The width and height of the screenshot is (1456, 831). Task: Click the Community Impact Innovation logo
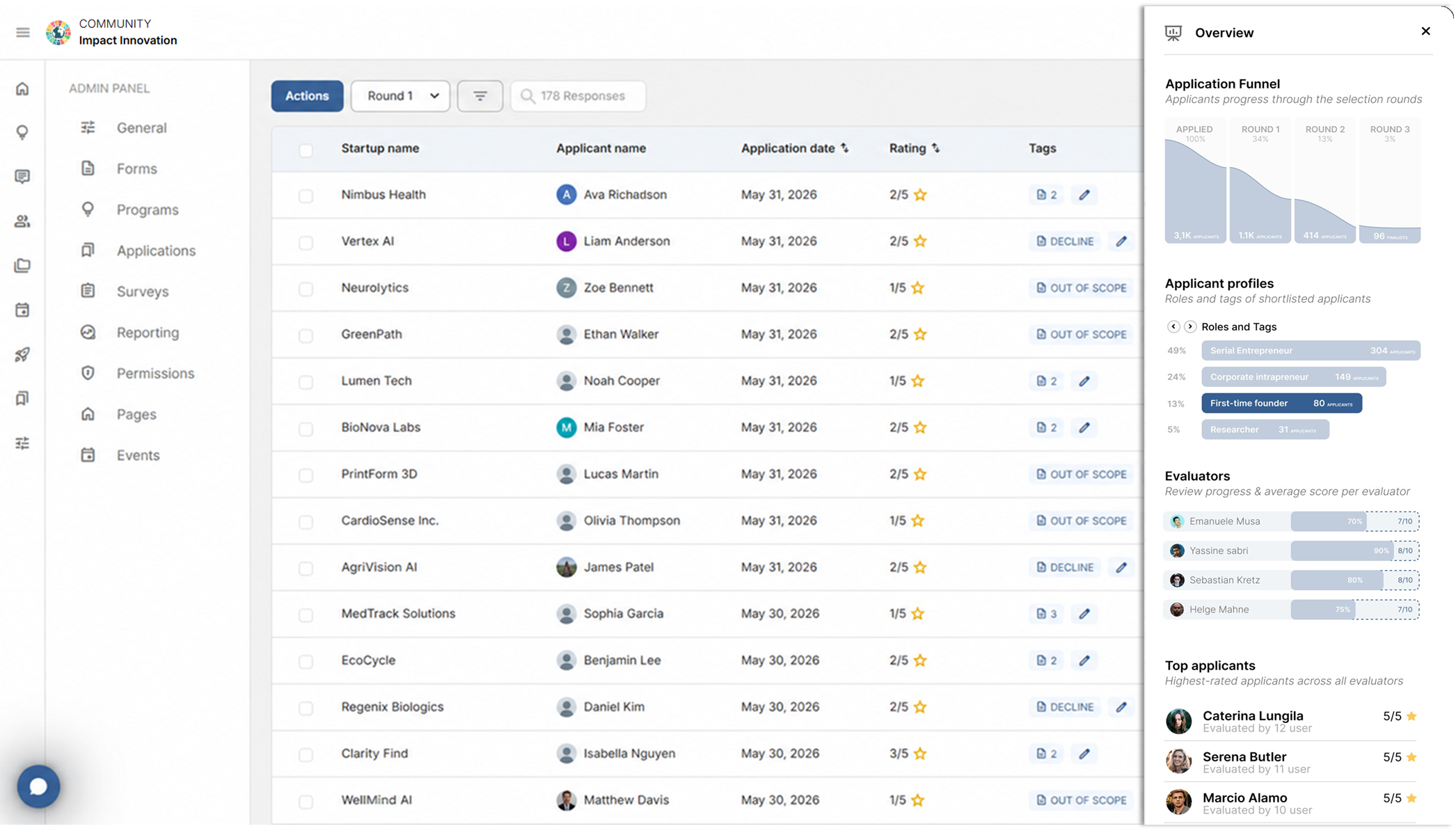tap(58, 33)
